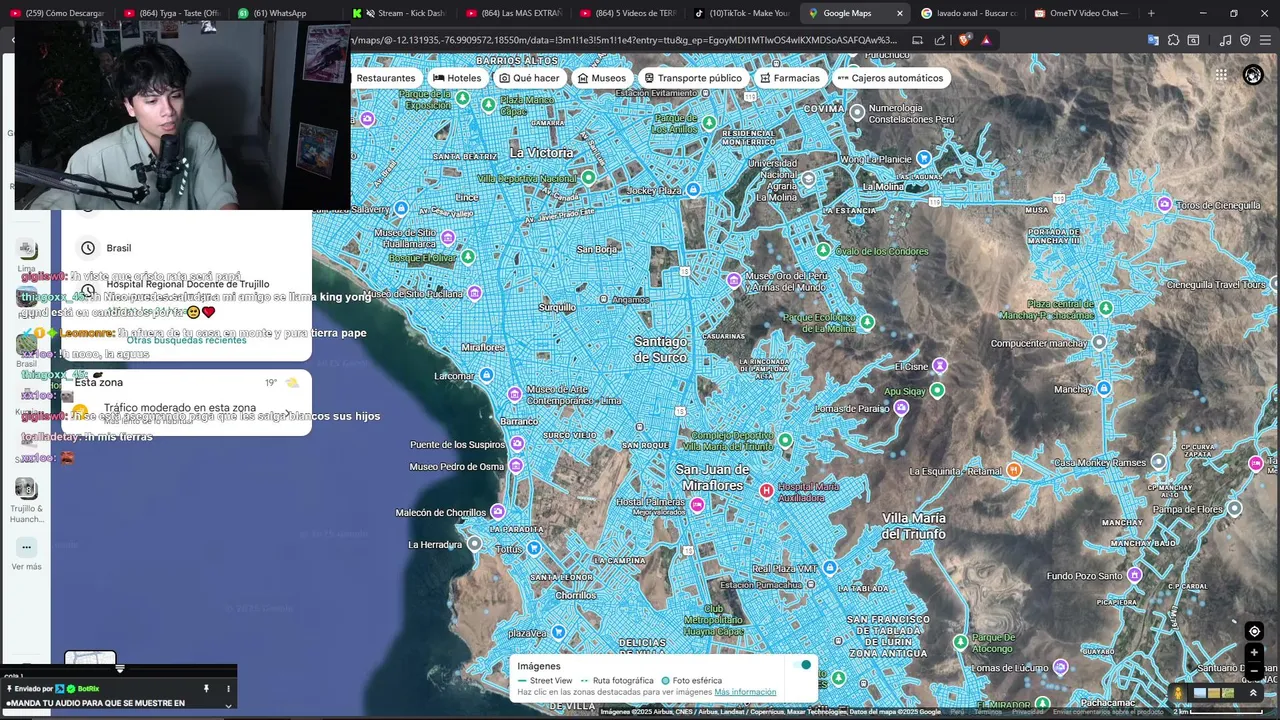1280x720 pixels.
Task: Click the Villa María del Triunfo label
Action: tap(914, 525)
